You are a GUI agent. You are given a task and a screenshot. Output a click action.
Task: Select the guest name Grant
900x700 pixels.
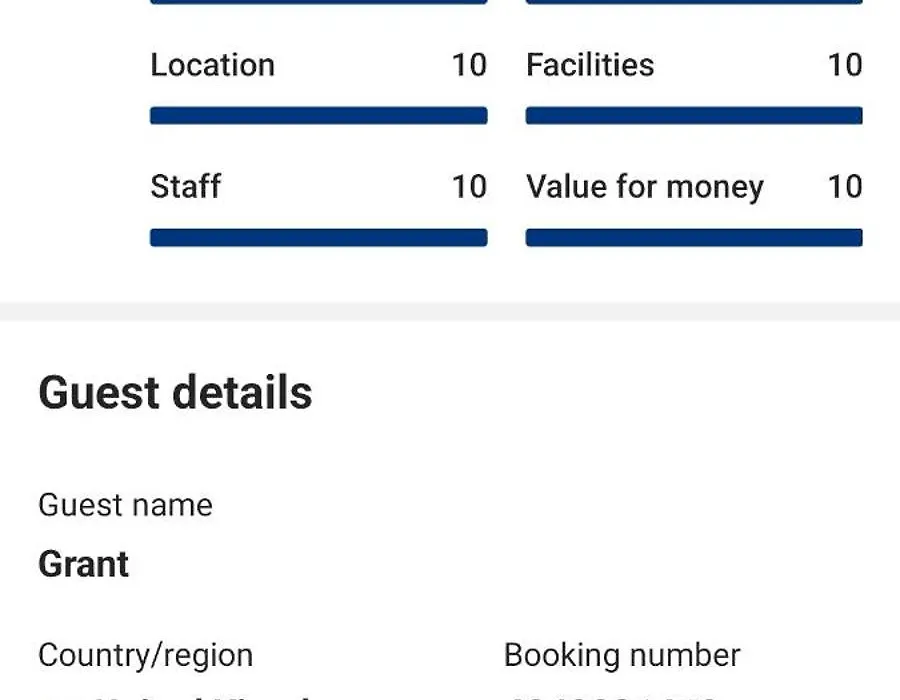coord(83,564)
